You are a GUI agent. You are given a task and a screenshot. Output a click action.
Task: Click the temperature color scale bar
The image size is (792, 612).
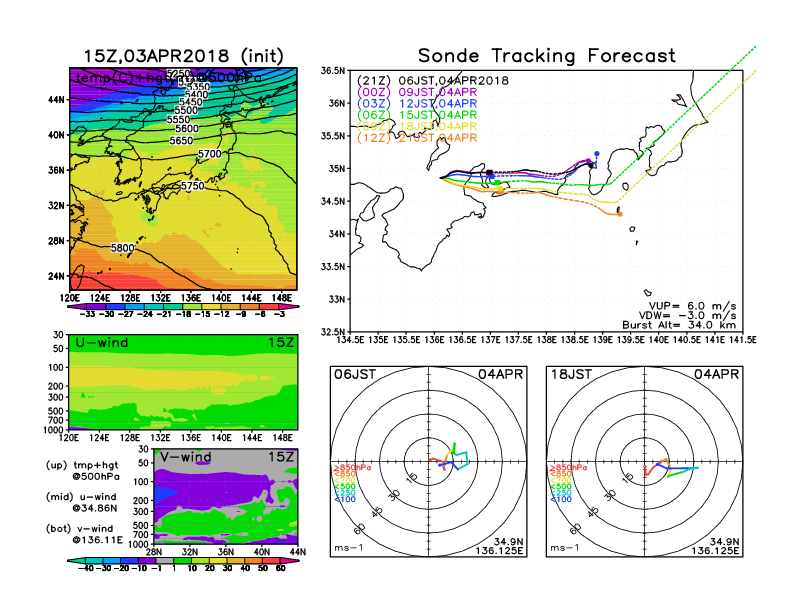coord(182,304)
